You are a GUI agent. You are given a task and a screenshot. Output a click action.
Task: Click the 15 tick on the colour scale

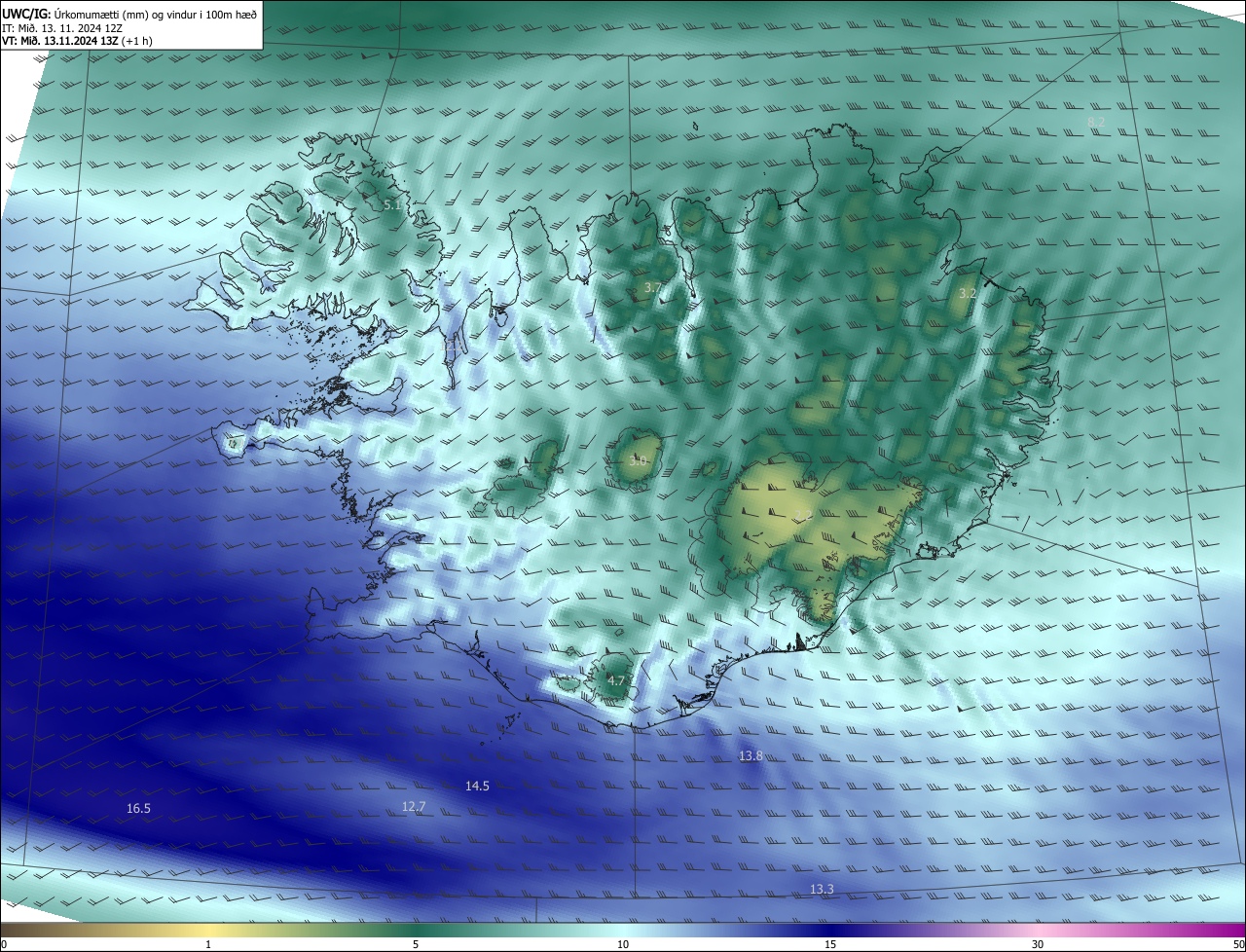[x=830, y=944]
